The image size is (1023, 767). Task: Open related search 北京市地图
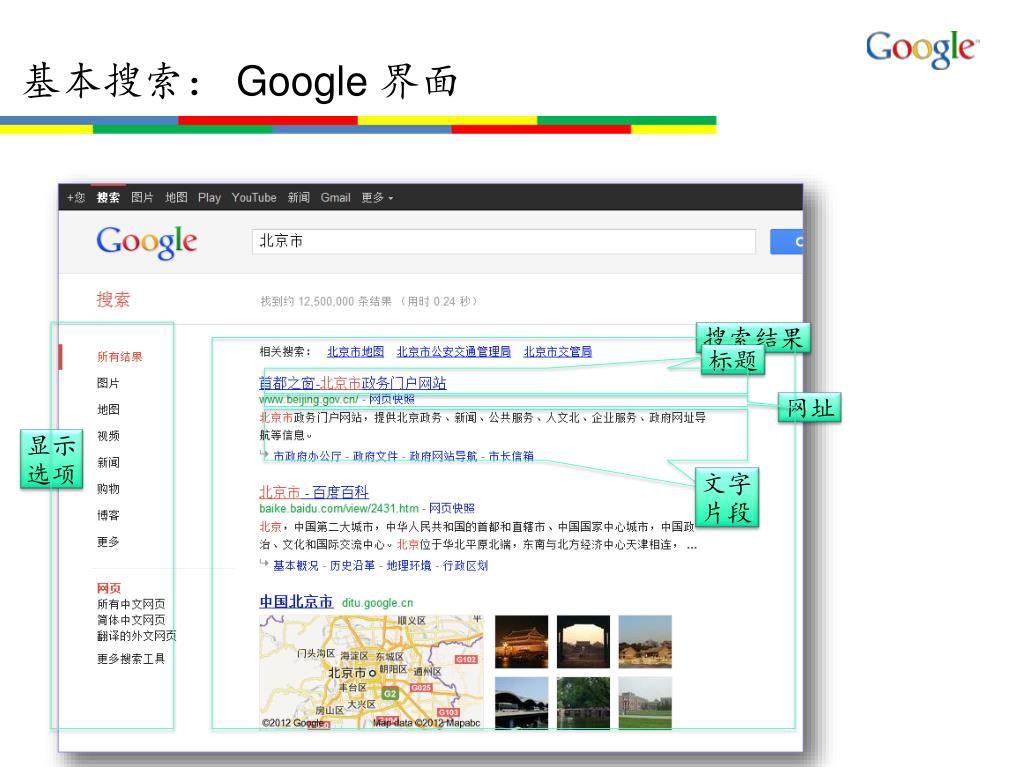coord(356,352)
